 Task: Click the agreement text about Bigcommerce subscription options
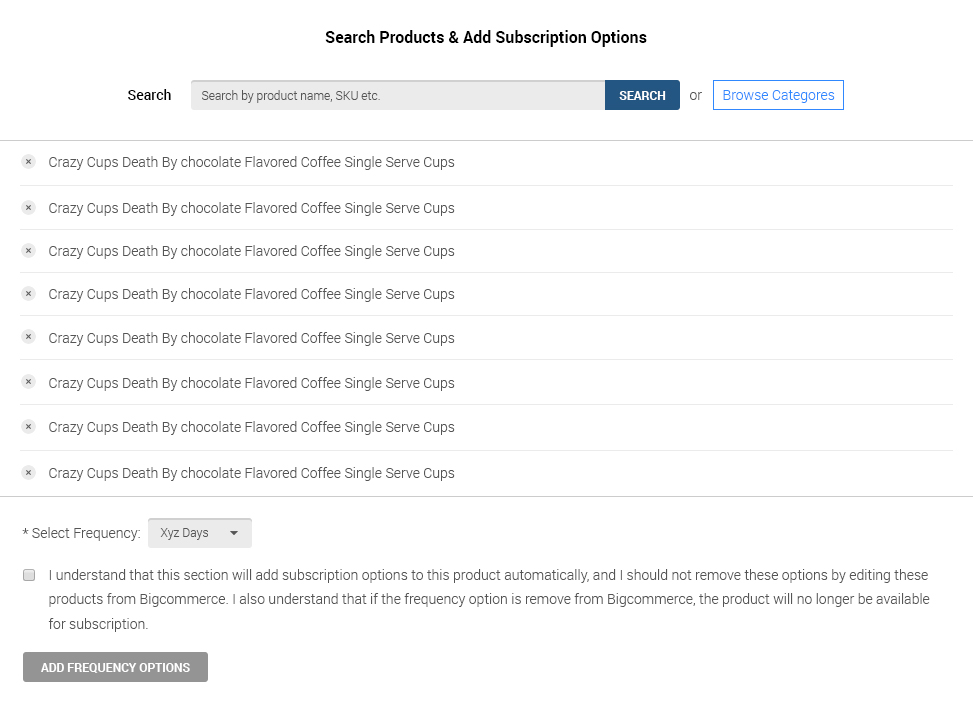488,599
